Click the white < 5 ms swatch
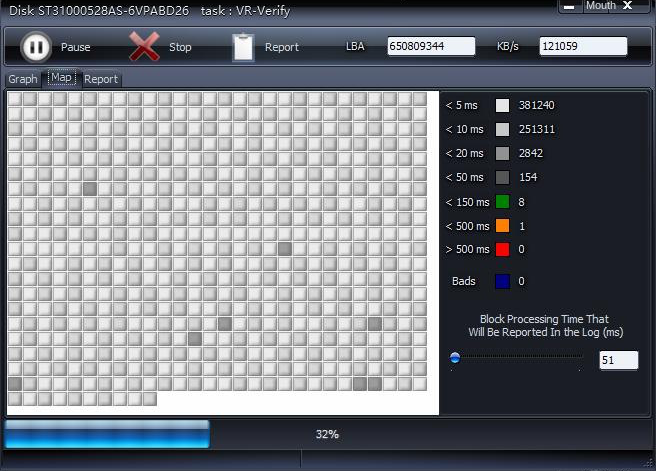 tap(502, 105)
